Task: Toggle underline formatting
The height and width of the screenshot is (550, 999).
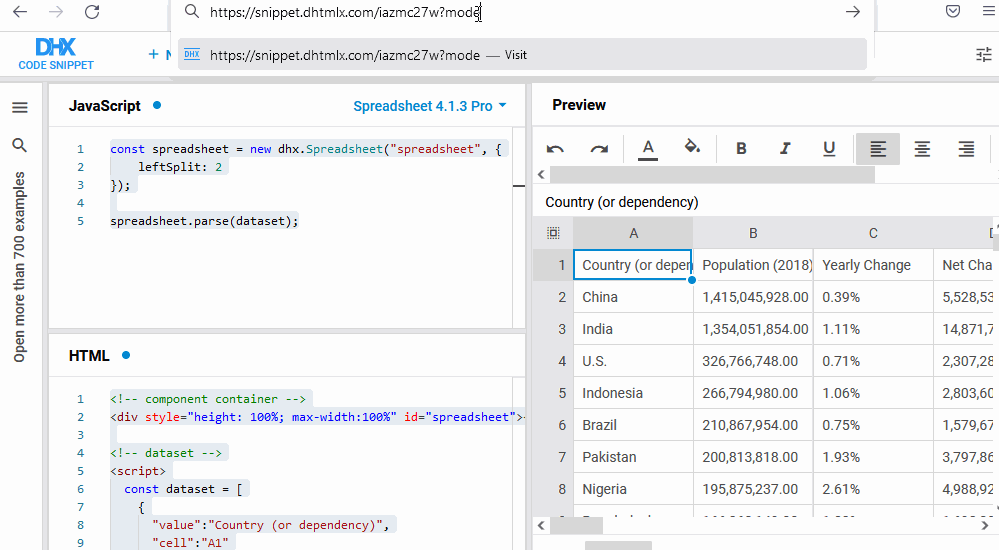Action: [829, 148]
